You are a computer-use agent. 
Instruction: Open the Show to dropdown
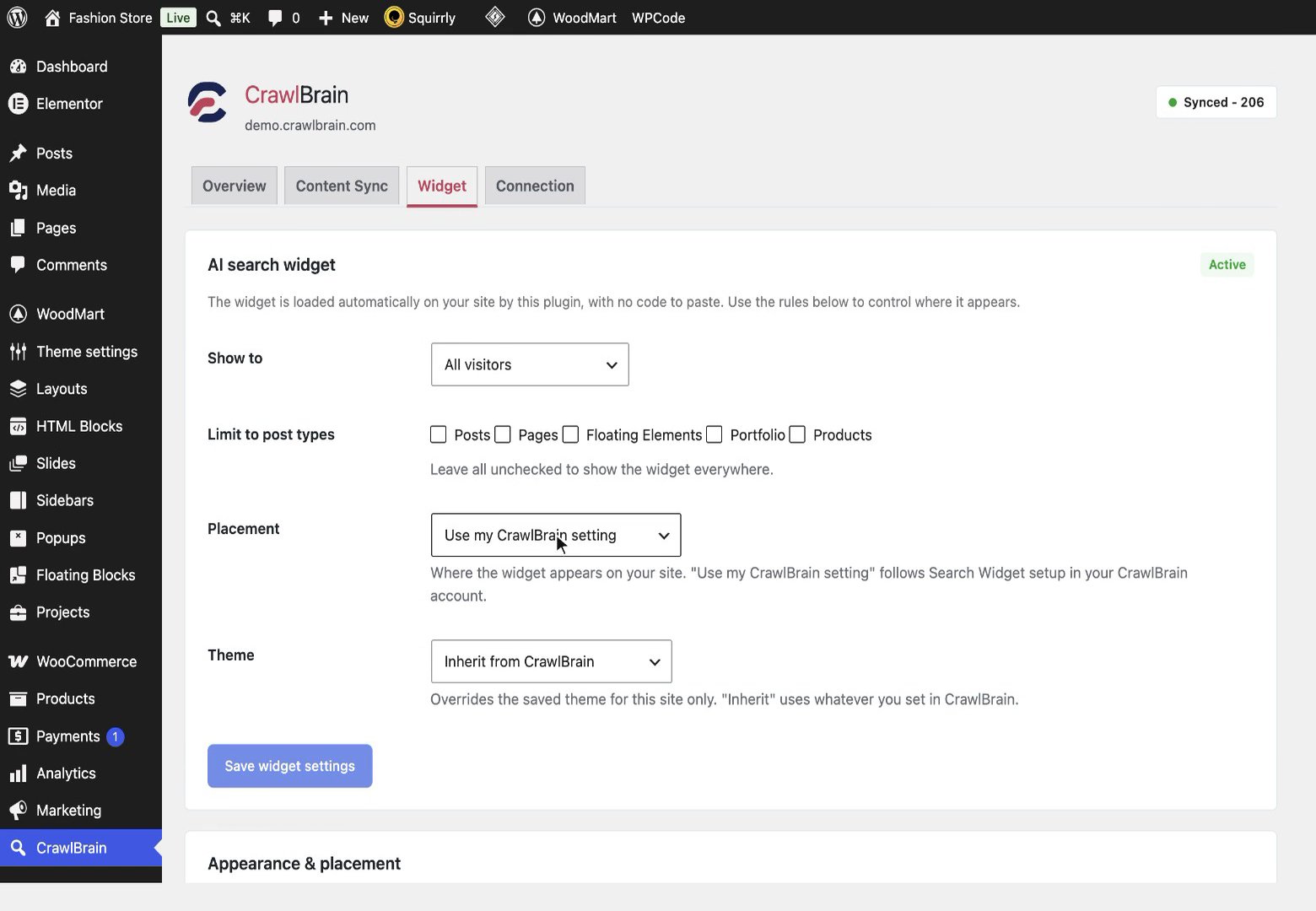coord(530,364)
